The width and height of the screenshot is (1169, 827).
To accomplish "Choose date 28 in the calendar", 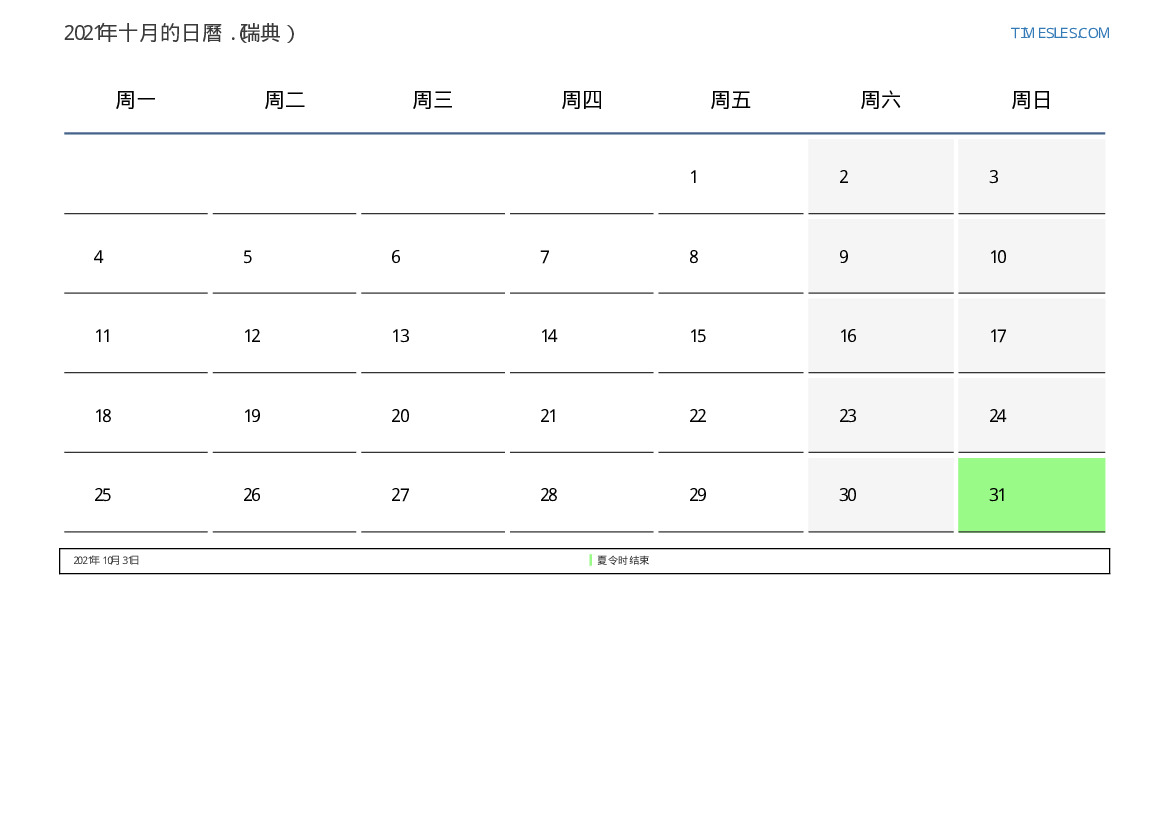I will (581, 495).
